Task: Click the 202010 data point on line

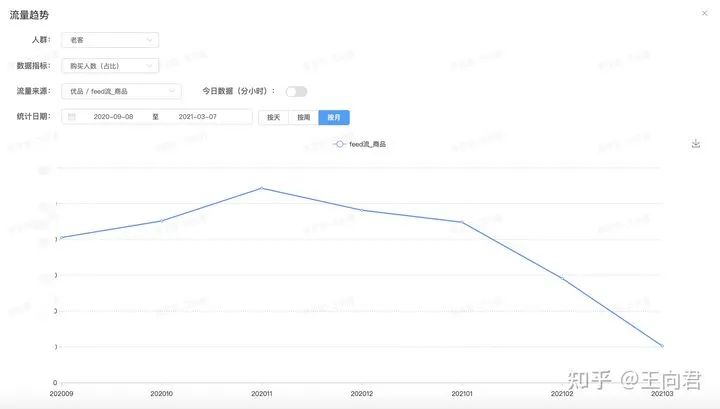Action: pos(161,221)
